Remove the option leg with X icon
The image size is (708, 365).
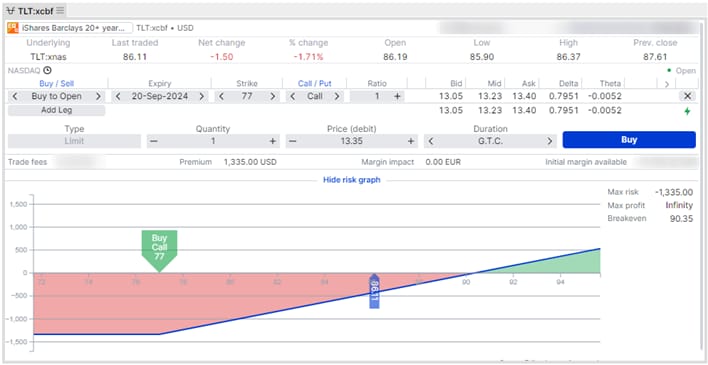point(687,96)
